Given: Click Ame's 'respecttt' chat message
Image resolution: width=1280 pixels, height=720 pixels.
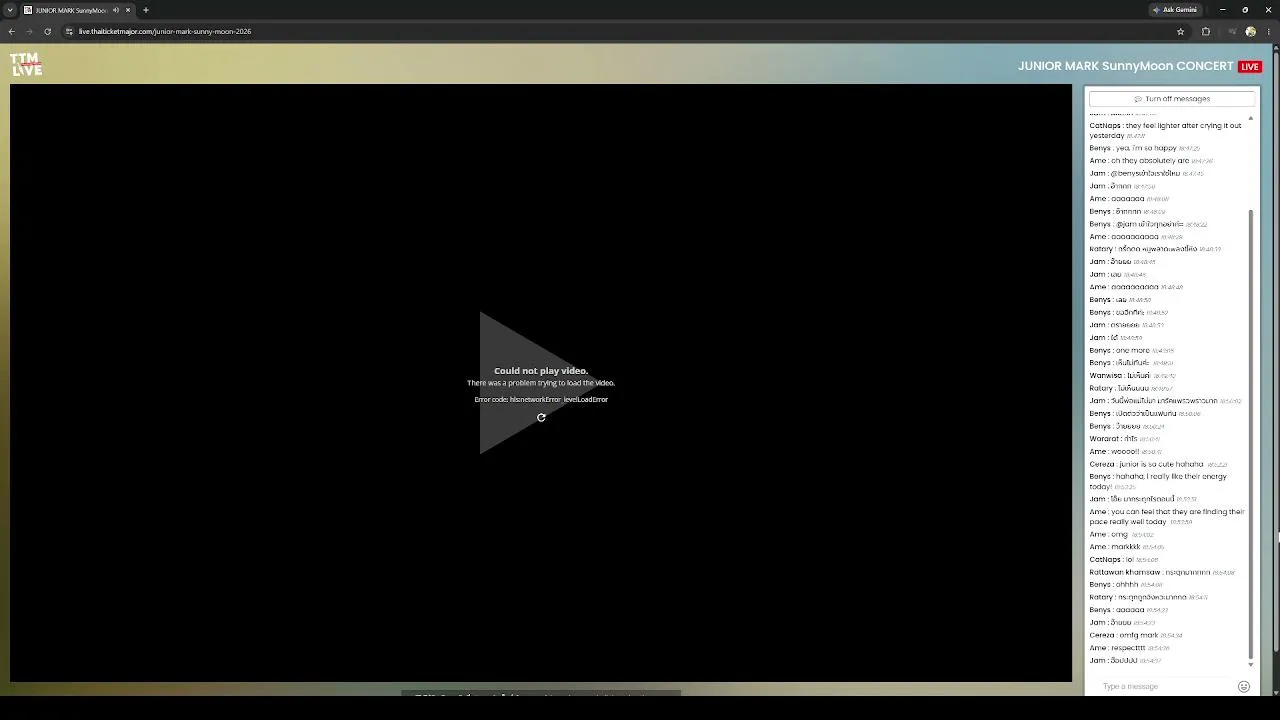Looking at the screenshot, I should click(1129, 648).
